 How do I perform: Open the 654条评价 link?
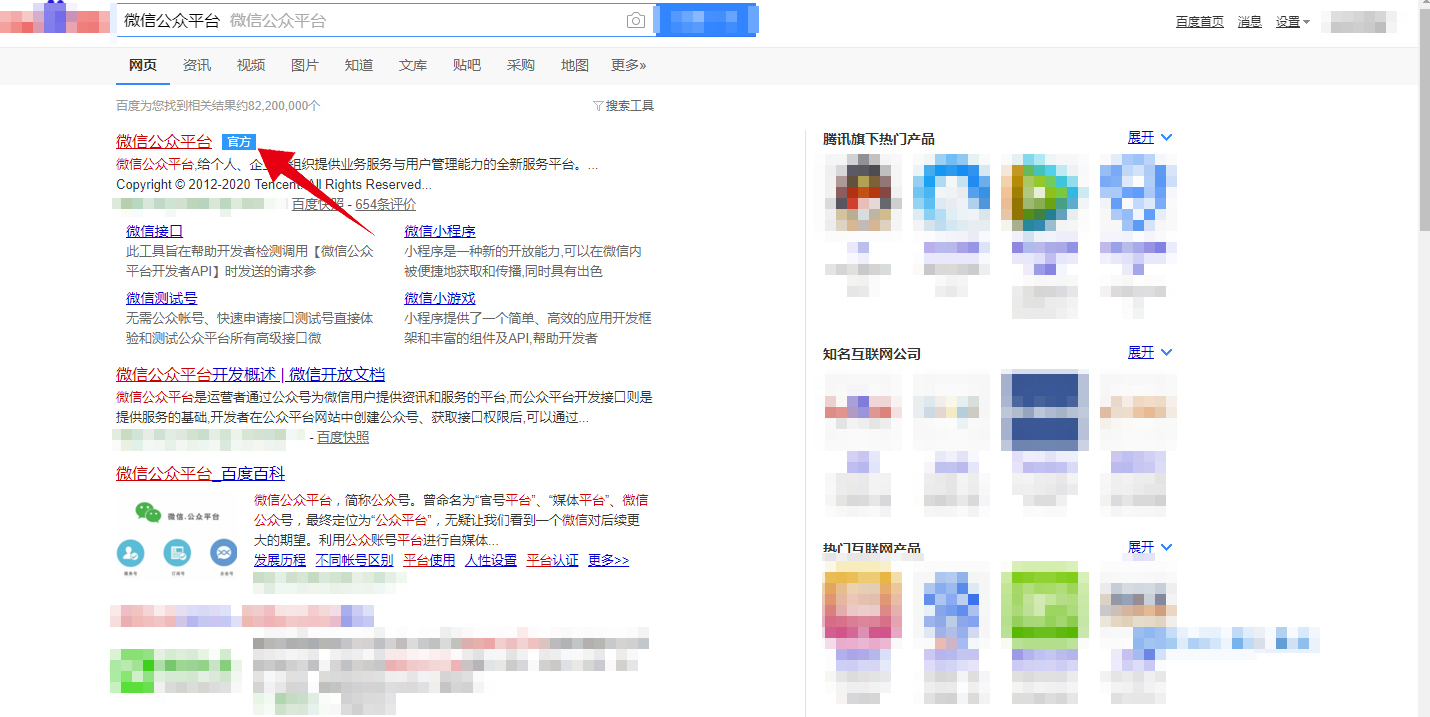pos(386,204)
